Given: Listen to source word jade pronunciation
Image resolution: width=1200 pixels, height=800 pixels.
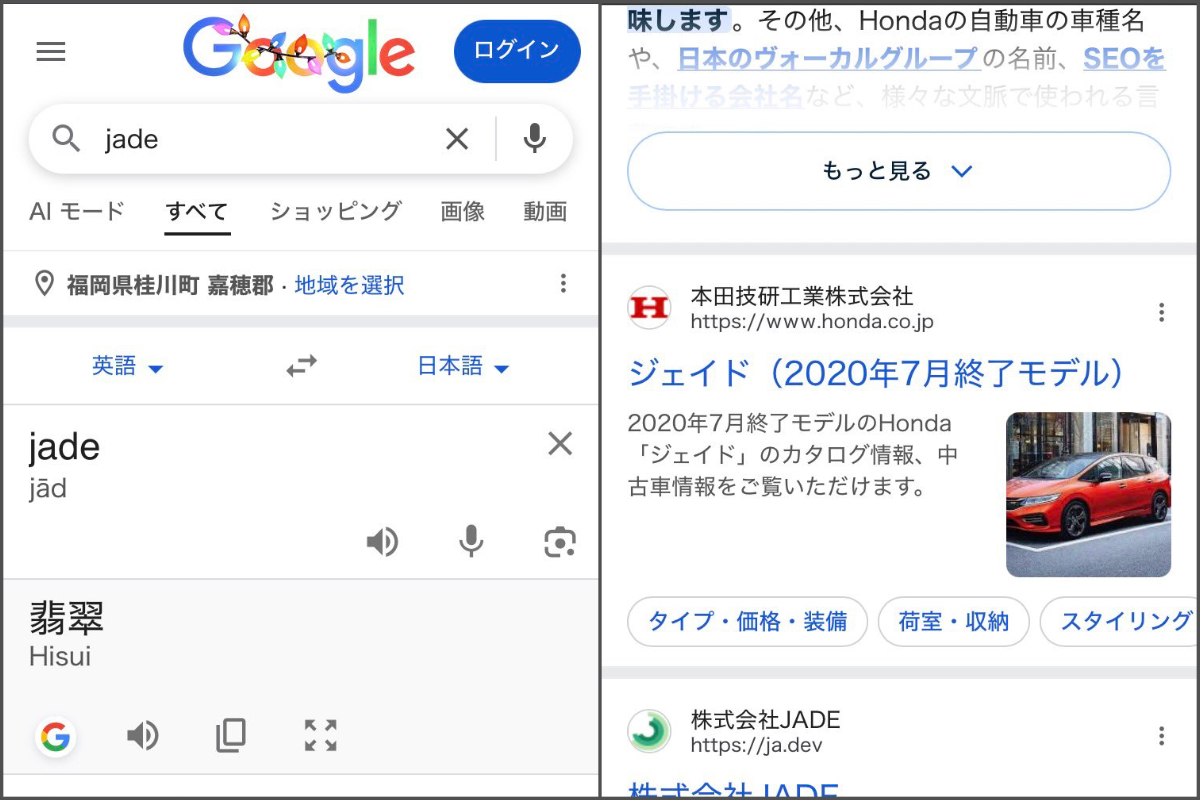Looking at the screenshot, I should click(382, 542).
